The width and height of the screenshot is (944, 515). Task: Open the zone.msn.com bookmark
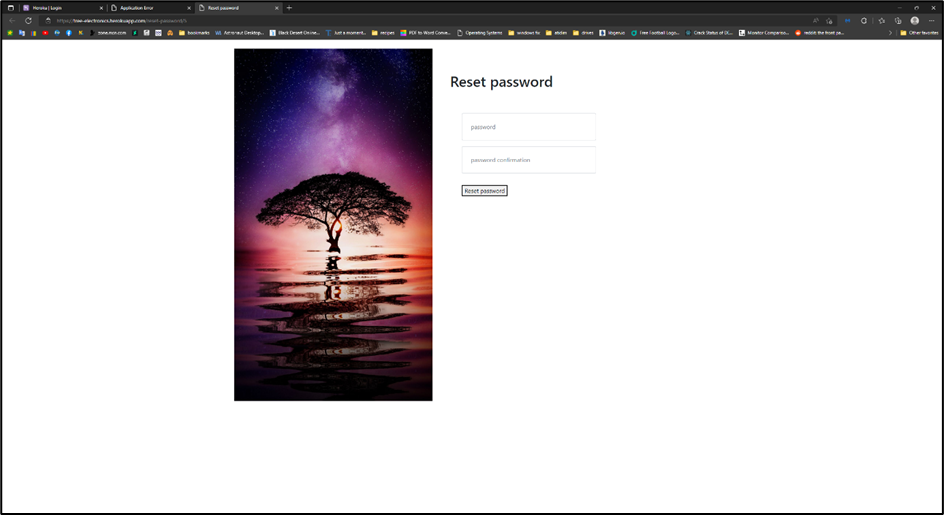click(108, 33)
